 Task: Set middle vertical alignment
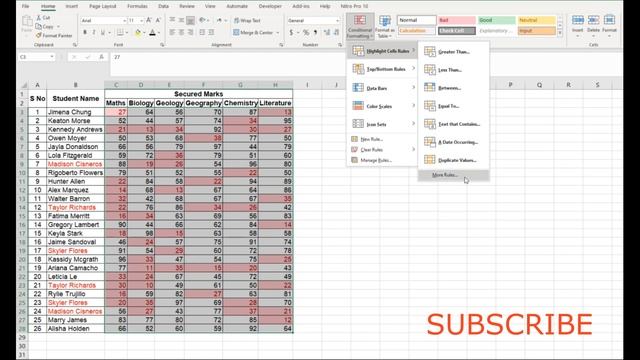pyautogui.click(x=181, y=20)
